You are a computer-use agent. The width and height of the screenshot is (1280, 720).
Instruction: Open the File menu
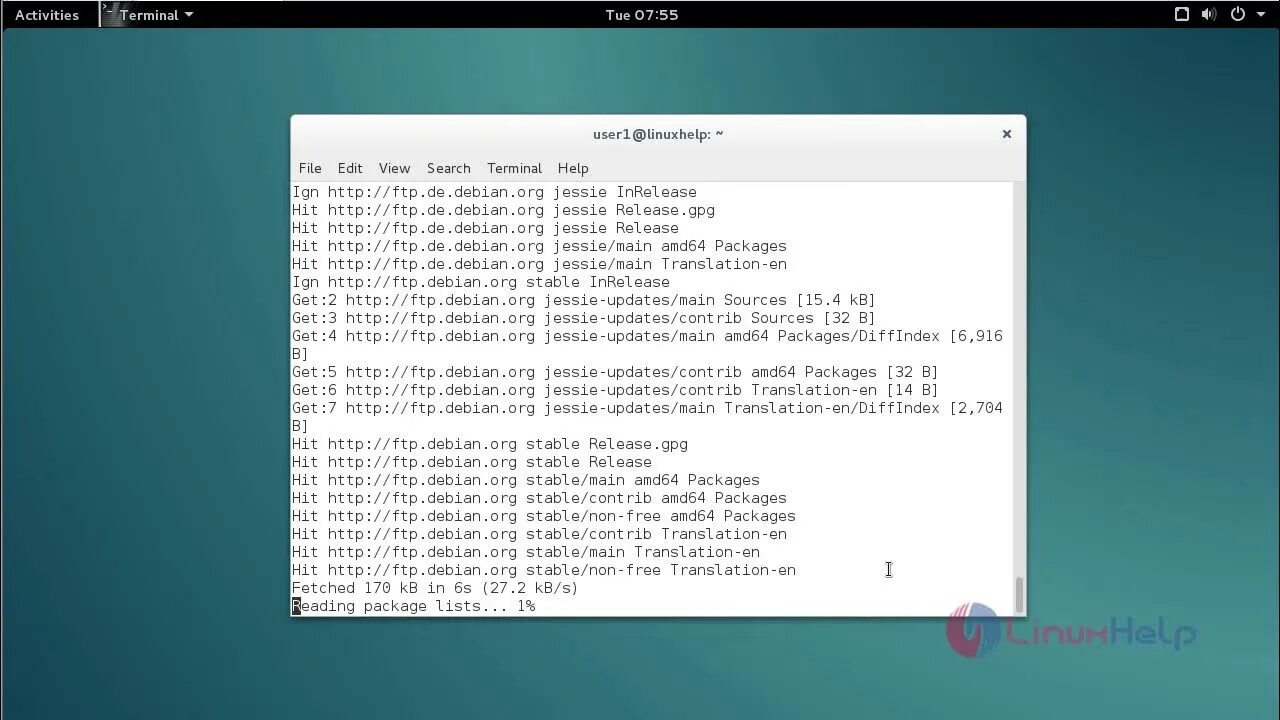(310, 168)
